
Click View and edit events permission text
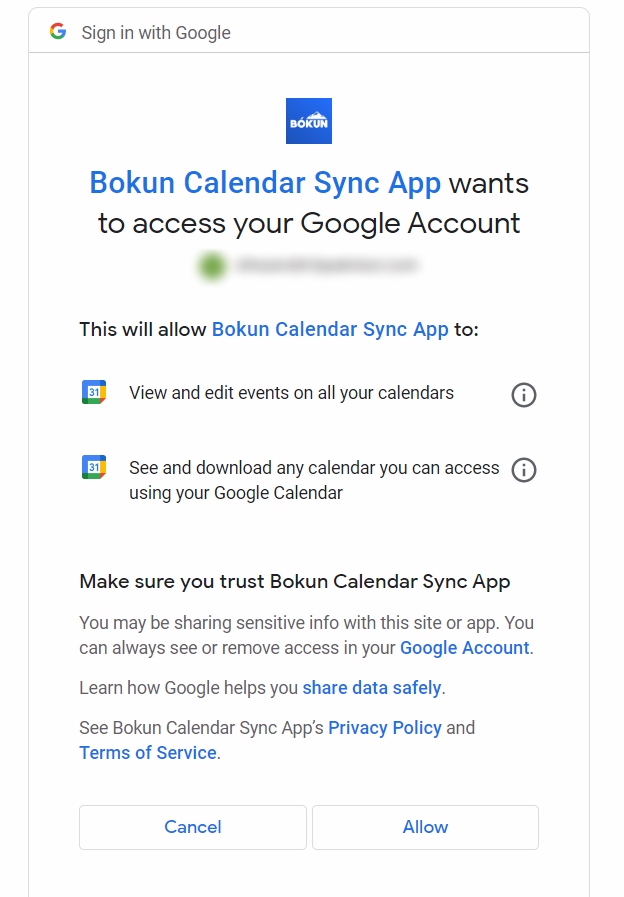coord(291,393)
